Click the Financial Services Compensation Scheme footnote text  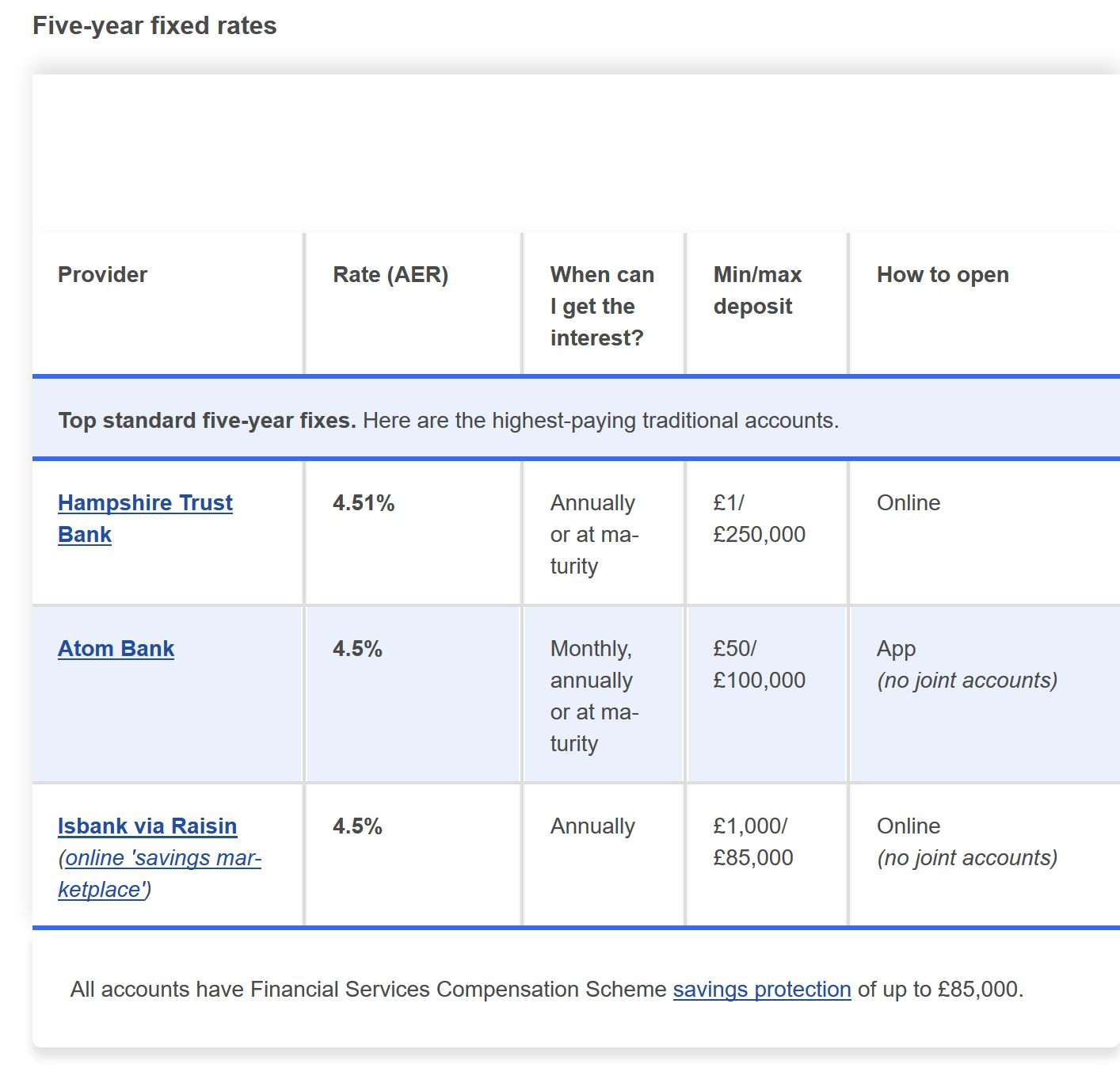[547, 990]
